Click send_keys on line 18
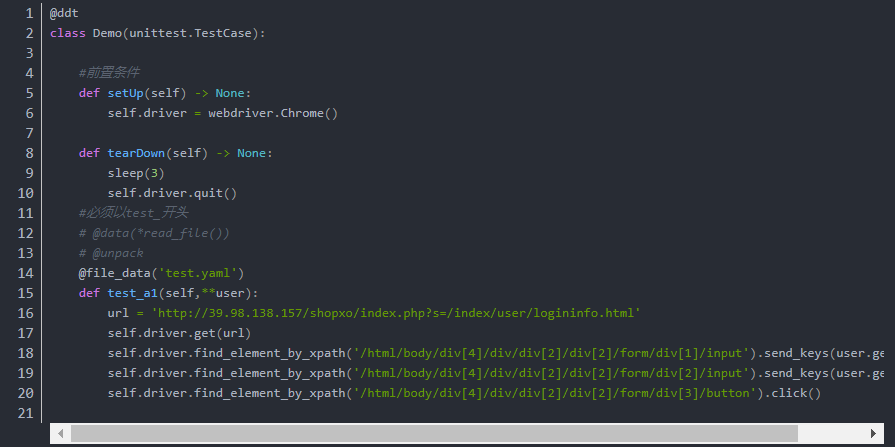 click(796, 353)
